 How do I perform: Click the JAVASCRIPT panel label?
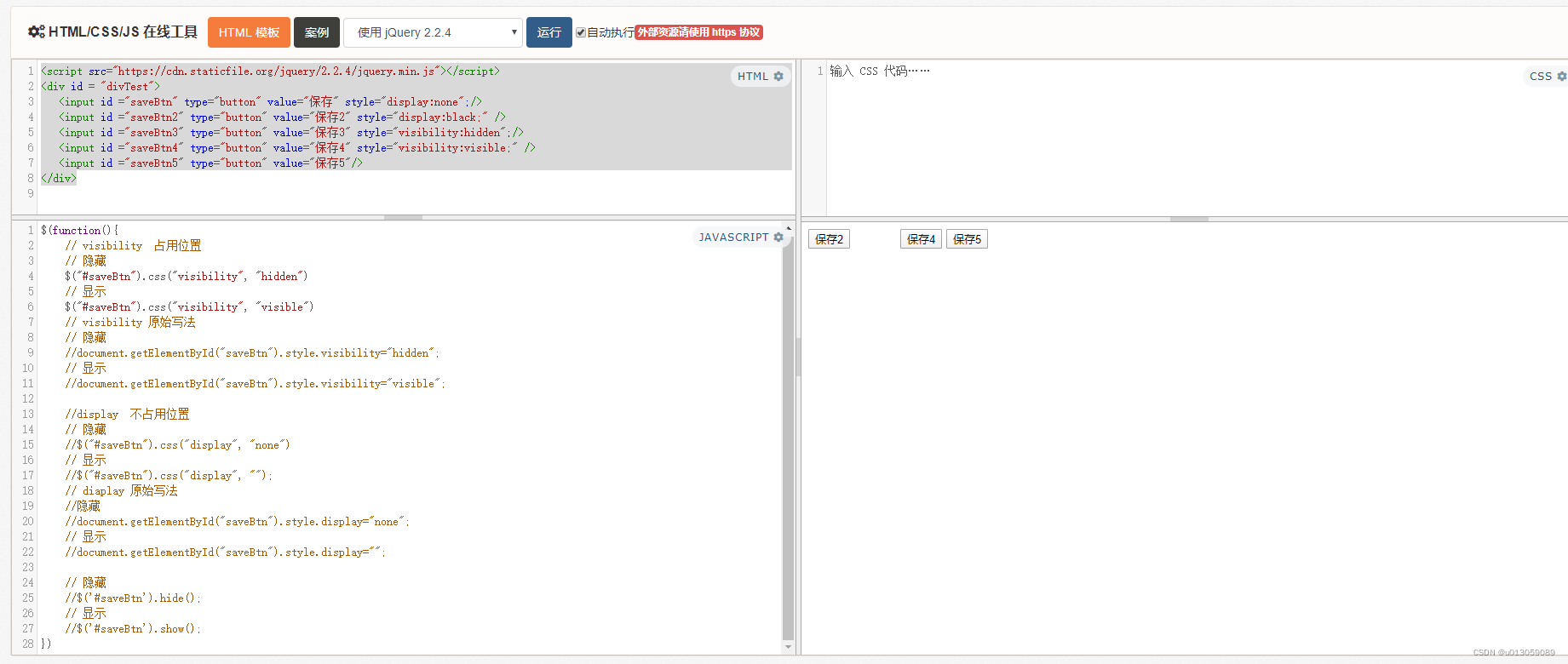(x=733, y=237)
